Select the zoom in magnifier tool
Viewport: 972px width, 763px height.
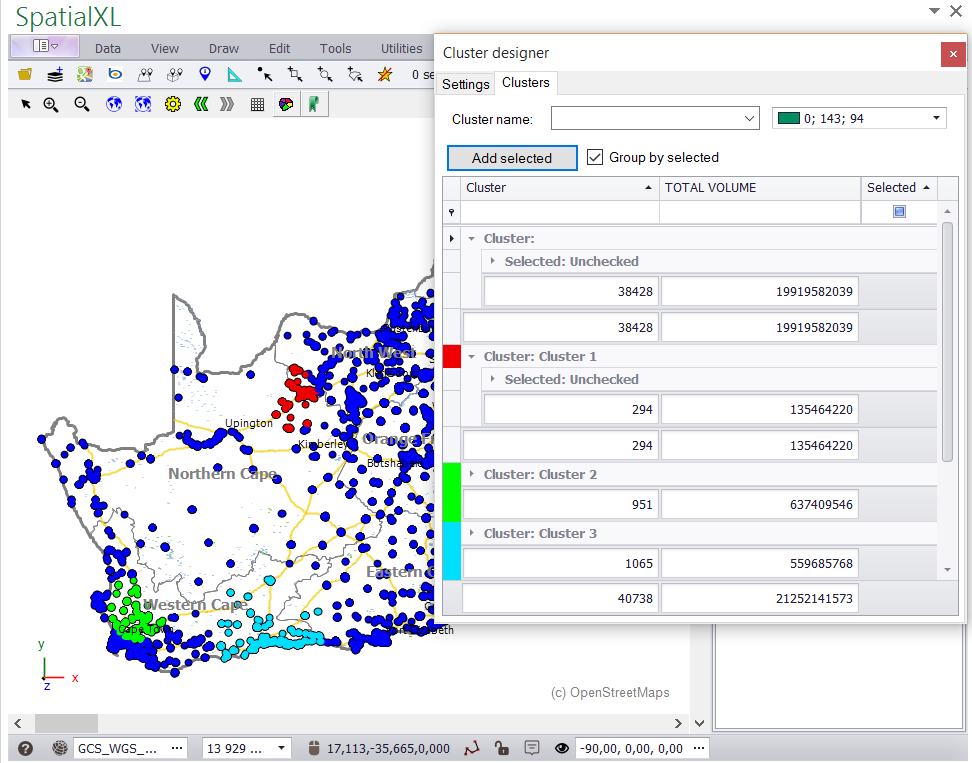pos(51,104)
